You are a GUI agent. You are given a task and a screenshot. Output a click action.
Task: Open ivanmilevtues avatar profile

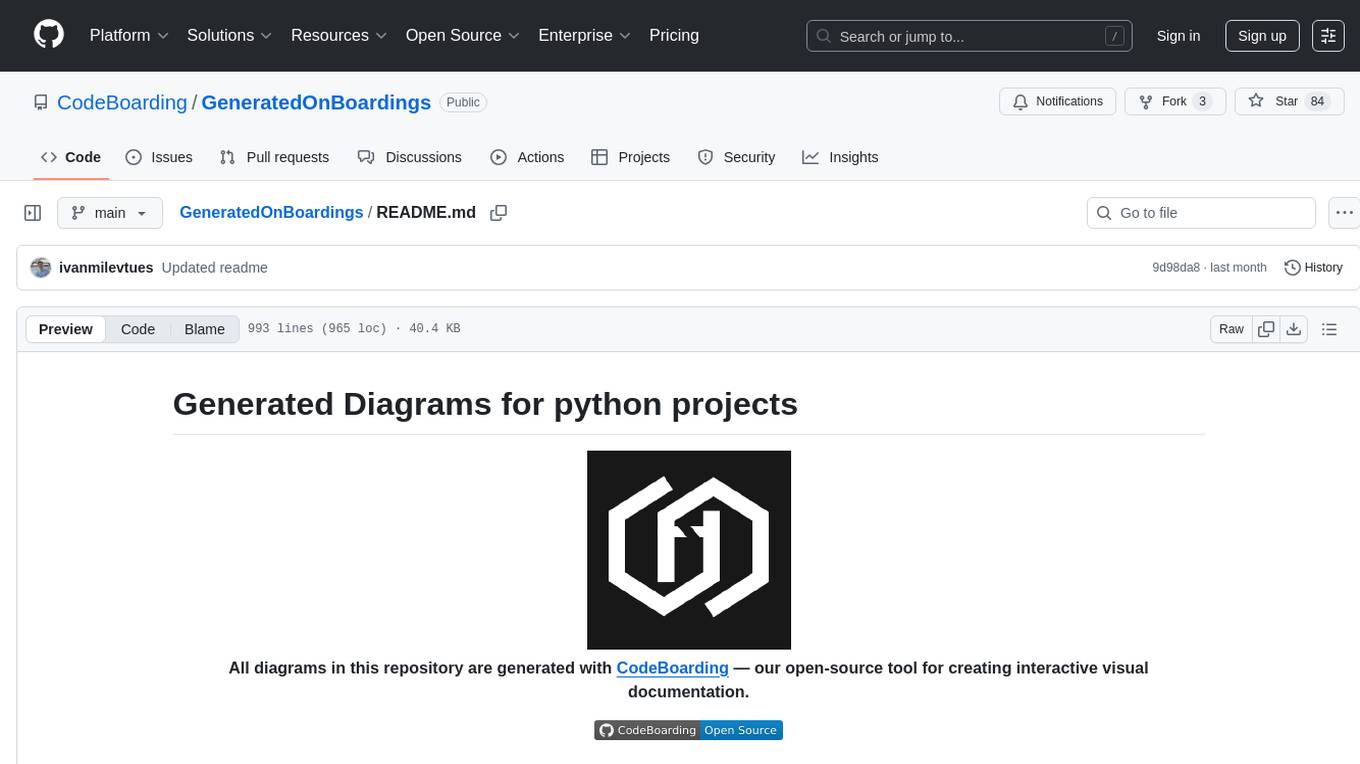coord(41,268)
